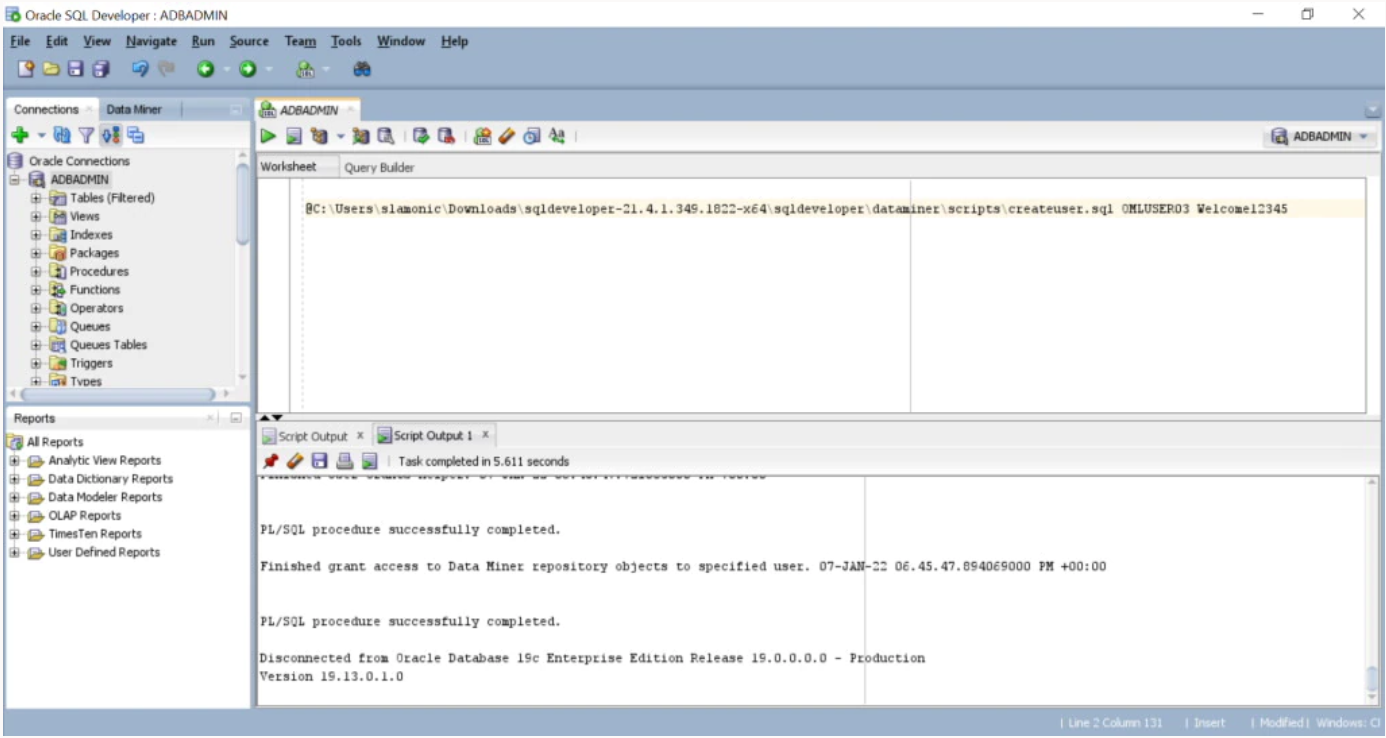Click the Undo arrow in main toolbar

click(x=140, y=69)
